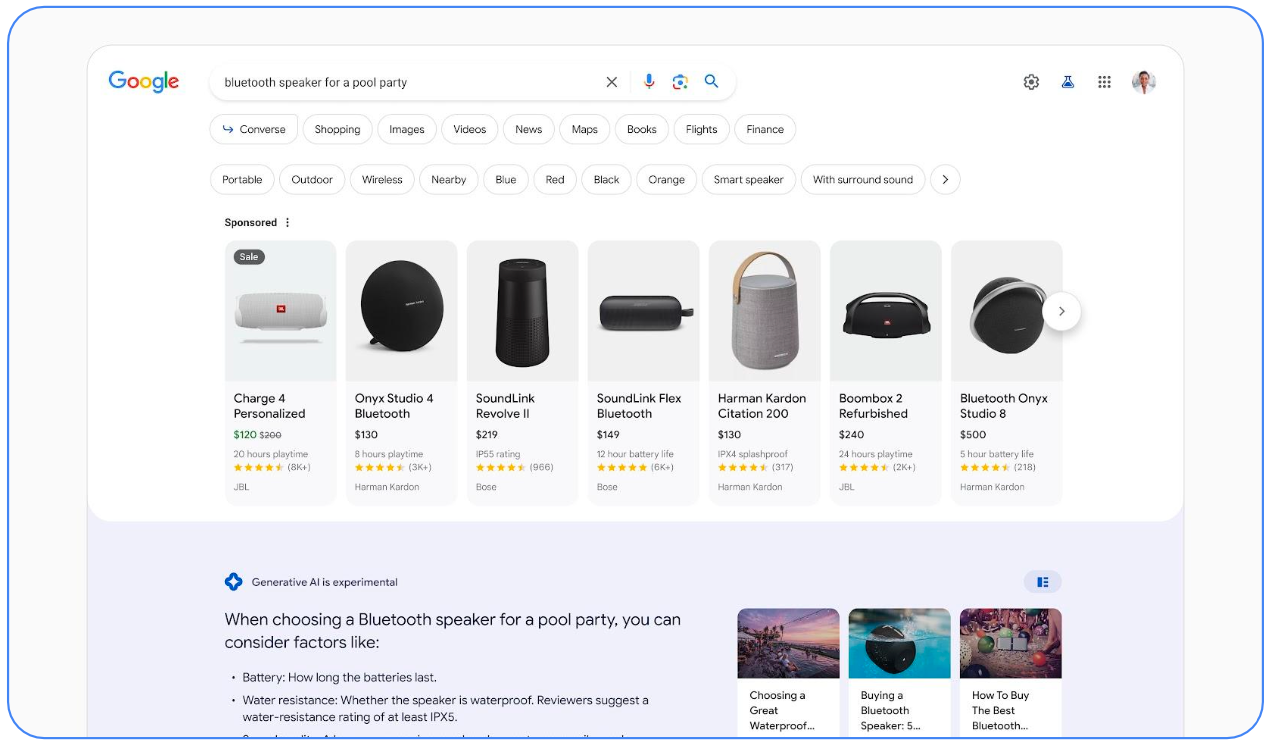The height and width of the screenshot is (752, 1271).
Task: Open Google Lens image search
Action: (x=680, y=82)
